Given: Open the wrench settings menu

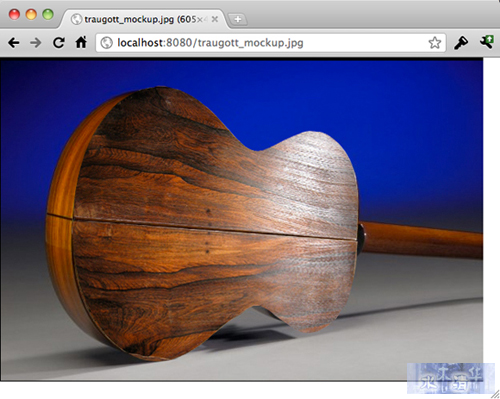Looking at the screenshot, I should 487,42.
